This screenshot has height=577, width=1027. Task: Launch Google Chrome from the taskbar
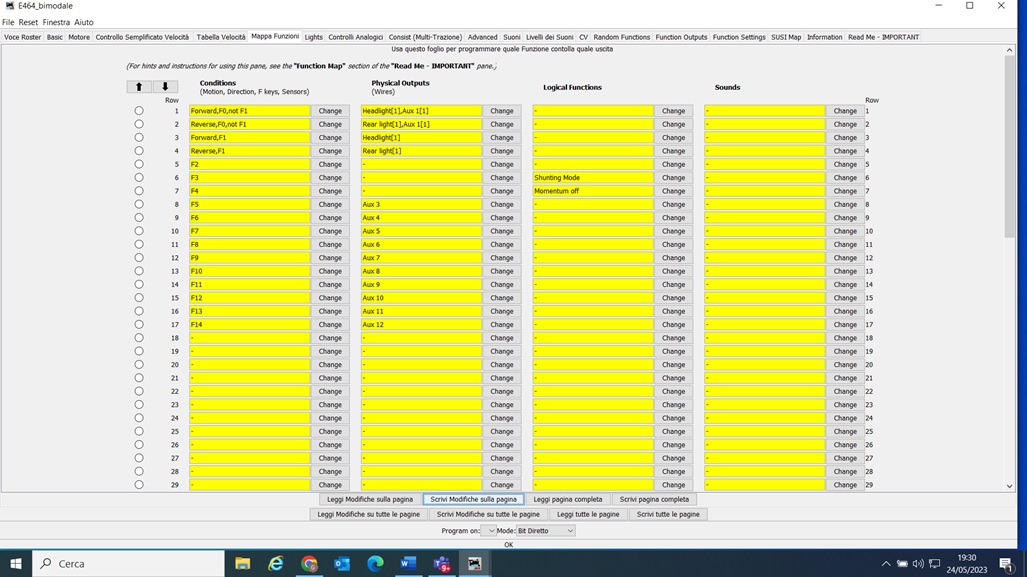coord(309,563)
